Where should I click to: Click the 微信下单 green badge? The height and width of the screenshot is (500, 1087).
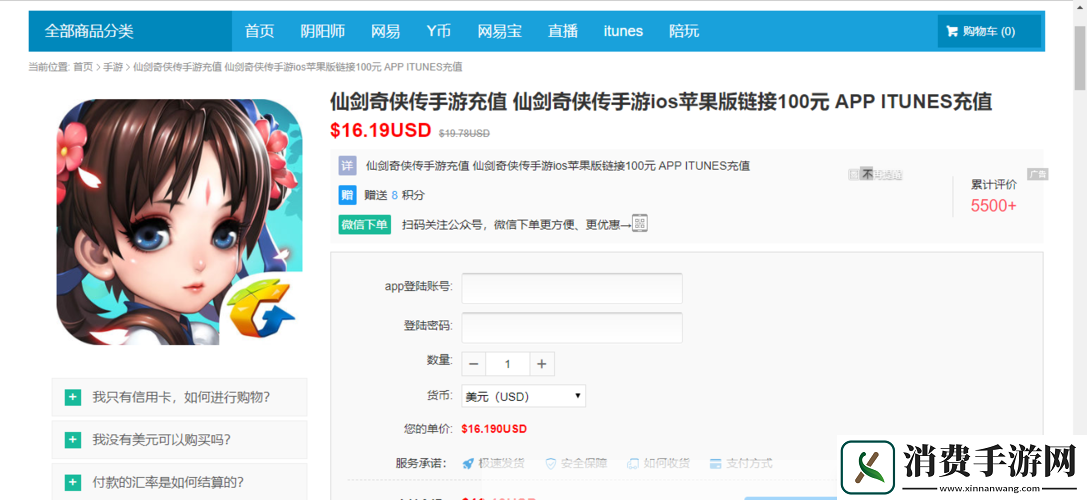(x=365, y=224)
